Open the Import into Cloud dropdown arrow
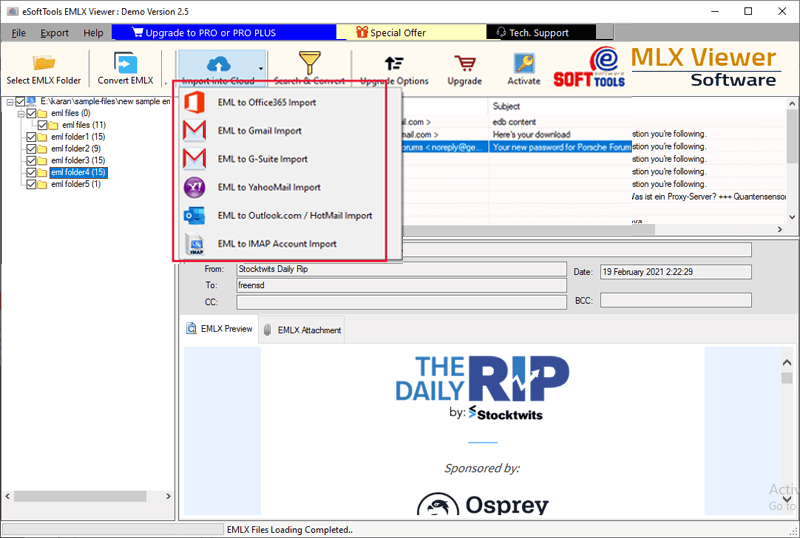800x538 pixels. pyautogui.click(x=261, y=68)
